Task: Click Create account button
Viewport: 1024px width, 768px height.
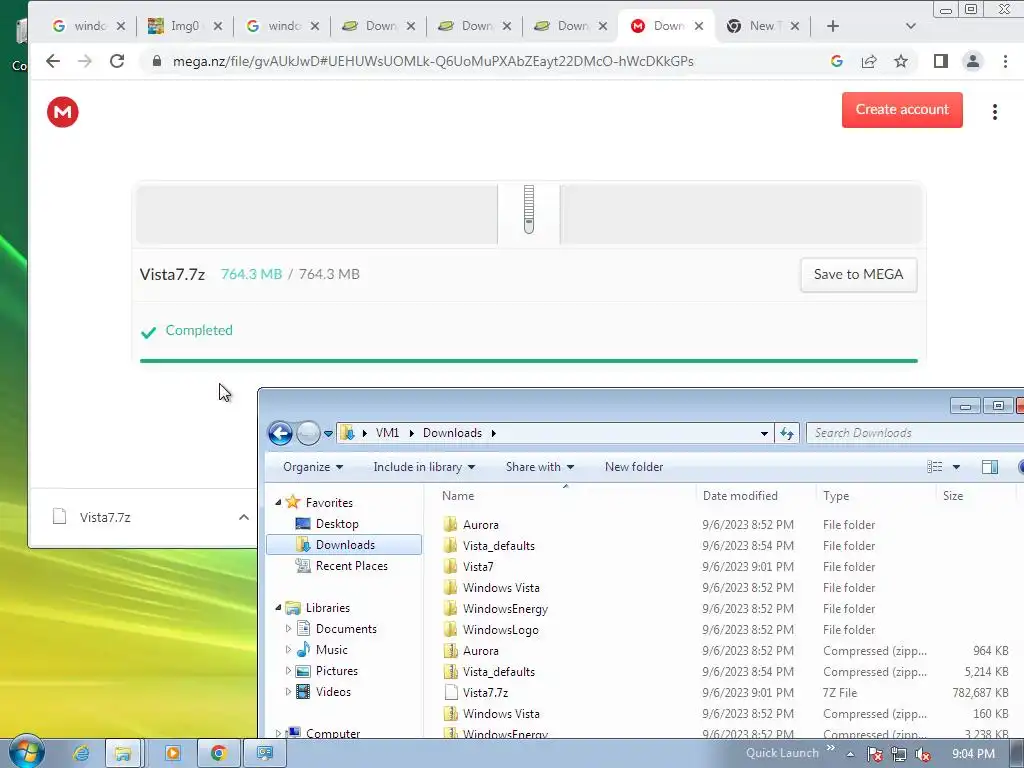Action: (902, 110)
